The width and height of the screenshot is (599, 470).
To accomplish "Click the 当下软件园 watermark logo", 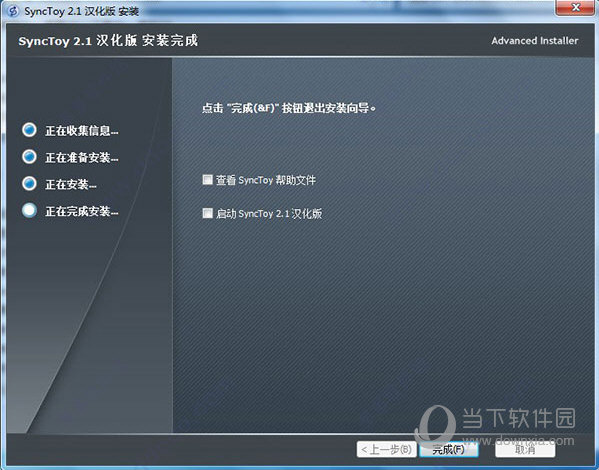I will [435, 424].
